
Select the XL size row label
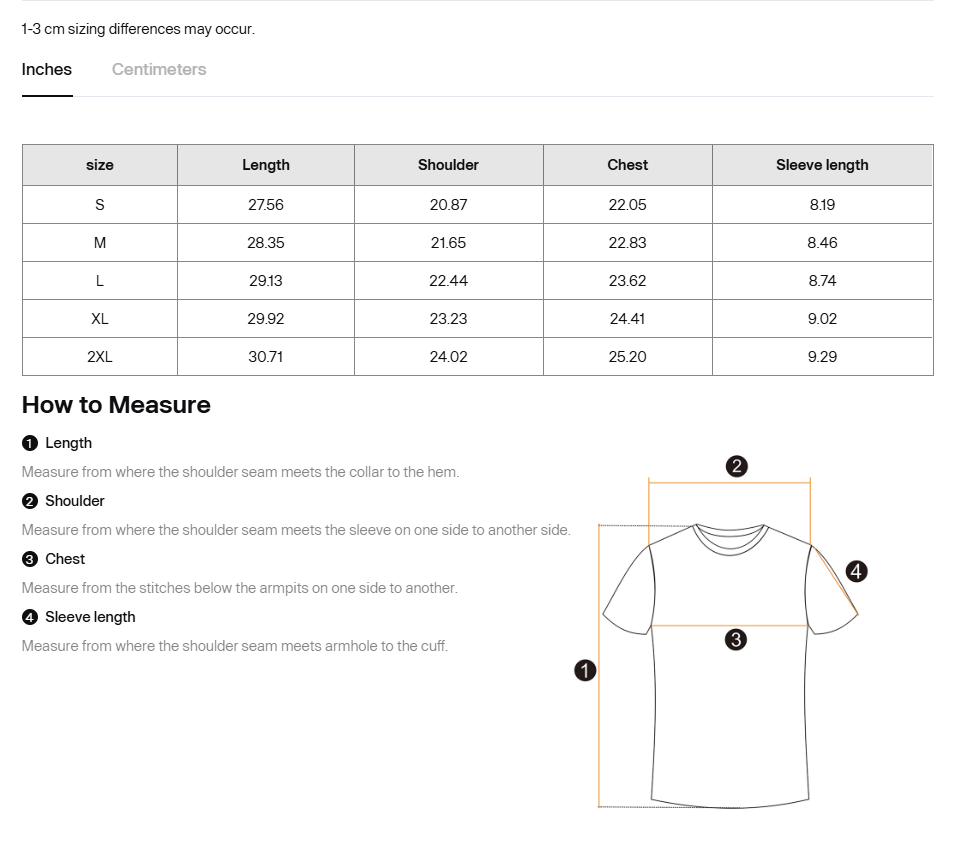pyautogui.click(x=100, y=319)
